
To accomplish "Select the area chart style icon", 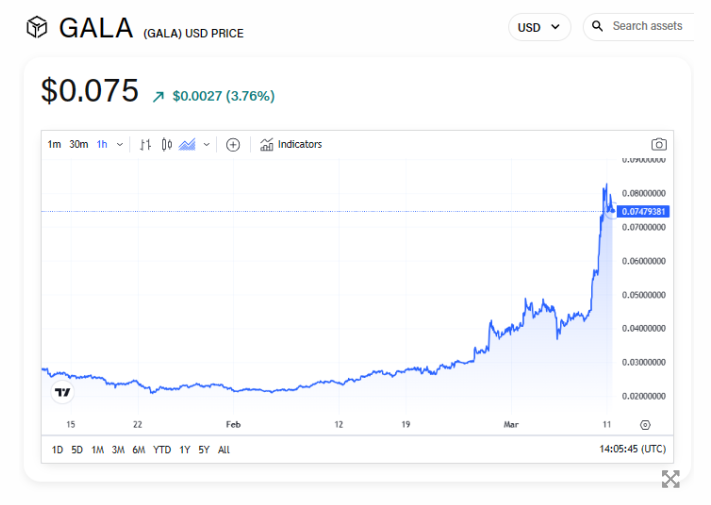I will [x=188, y=145].
